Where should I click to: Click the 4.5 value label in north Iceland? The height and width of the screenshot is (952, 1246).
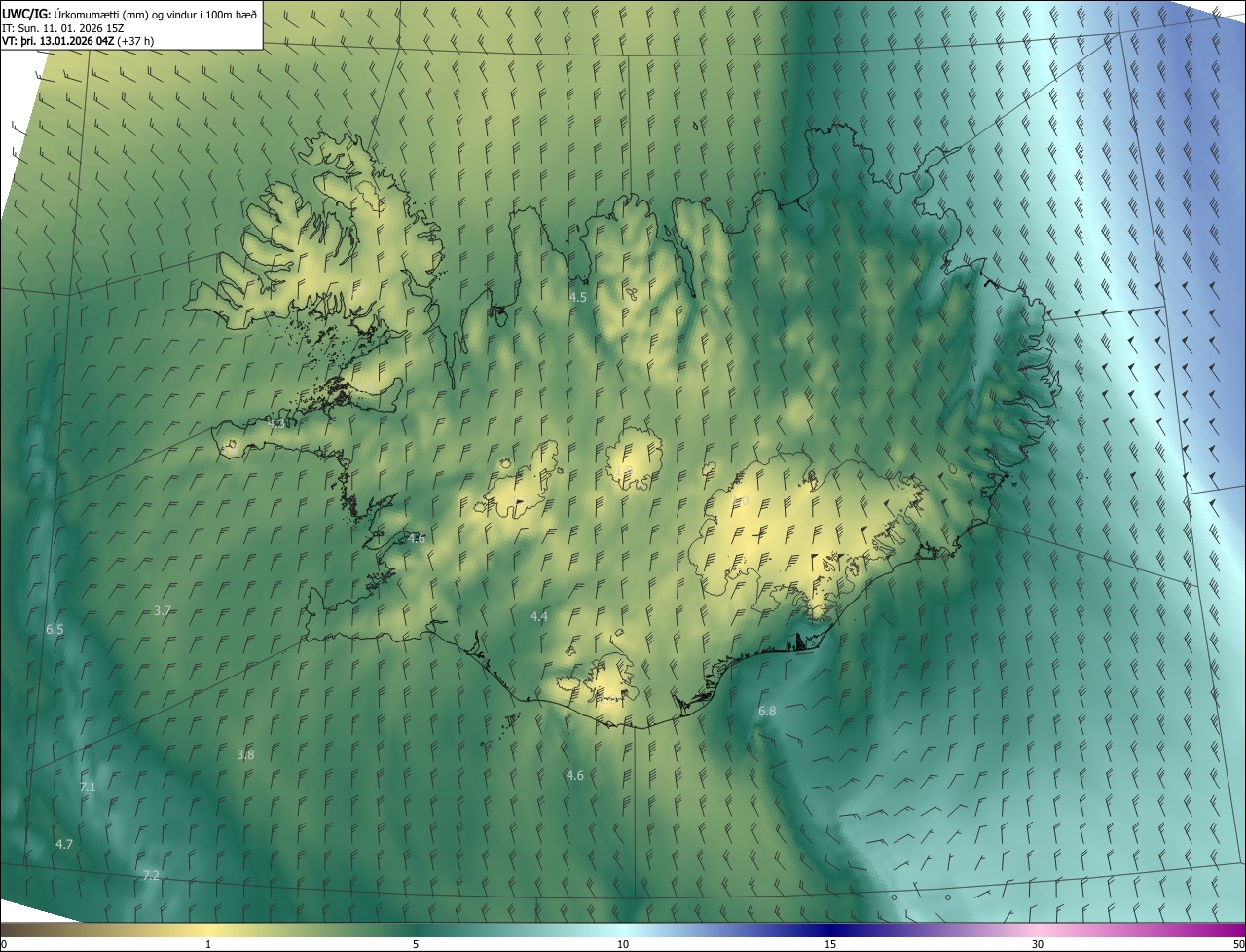point(578,297)
